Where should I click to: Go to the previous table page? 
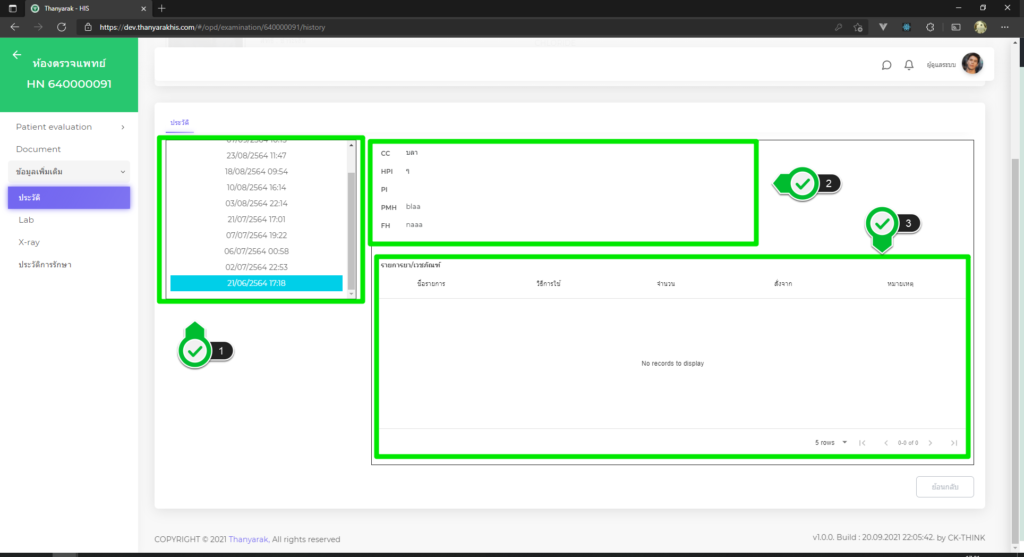click(x=885, y=443)
